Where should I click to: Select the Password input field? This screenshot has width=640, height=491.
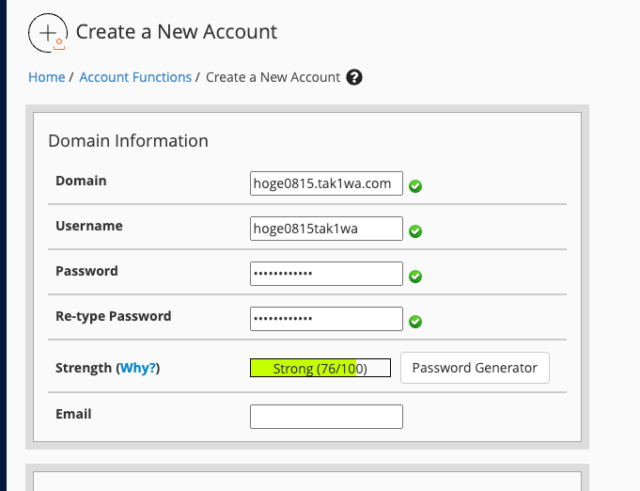[x=326, y=273]
